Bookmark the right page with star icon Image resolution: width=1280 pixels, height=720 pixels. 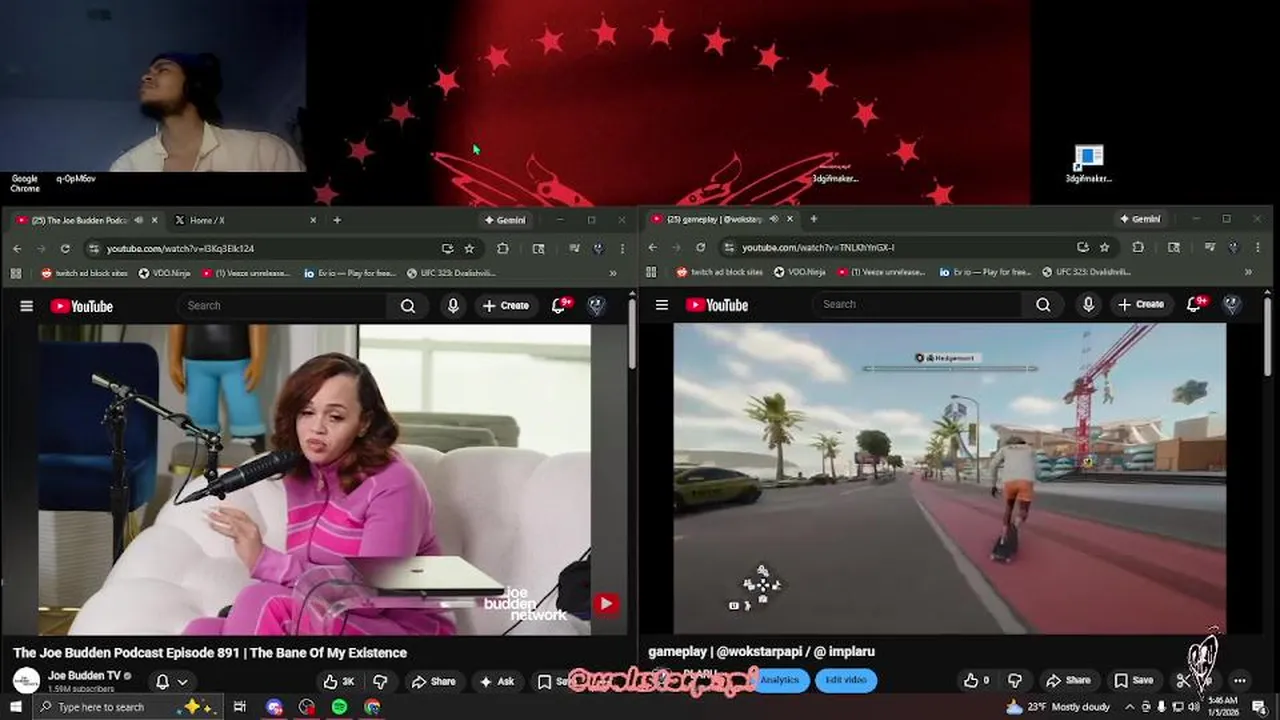coord(1104,247)
